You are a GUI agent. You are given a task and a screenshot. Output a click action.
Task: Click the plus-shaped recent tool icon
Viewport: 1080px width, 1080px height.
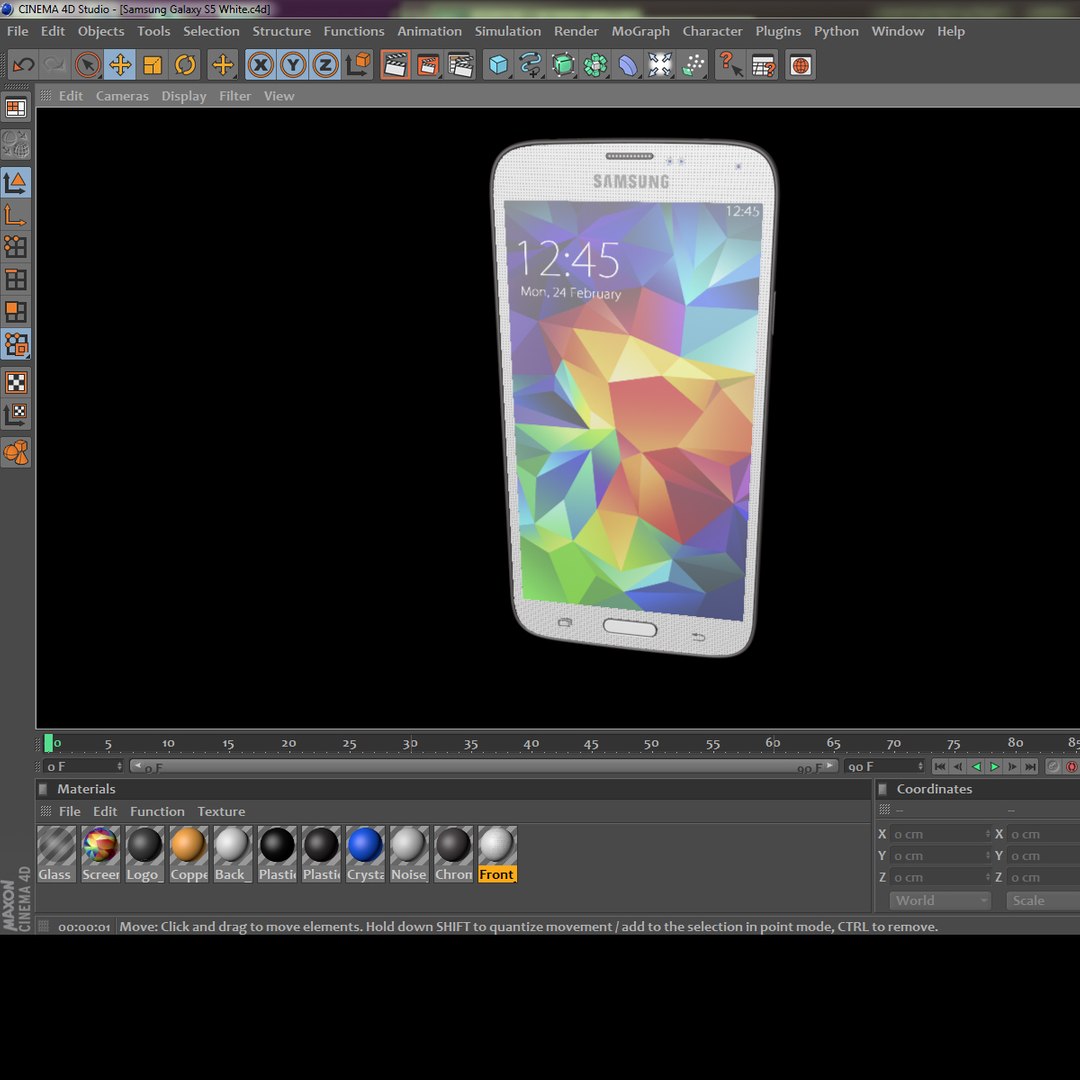[222, 65]
